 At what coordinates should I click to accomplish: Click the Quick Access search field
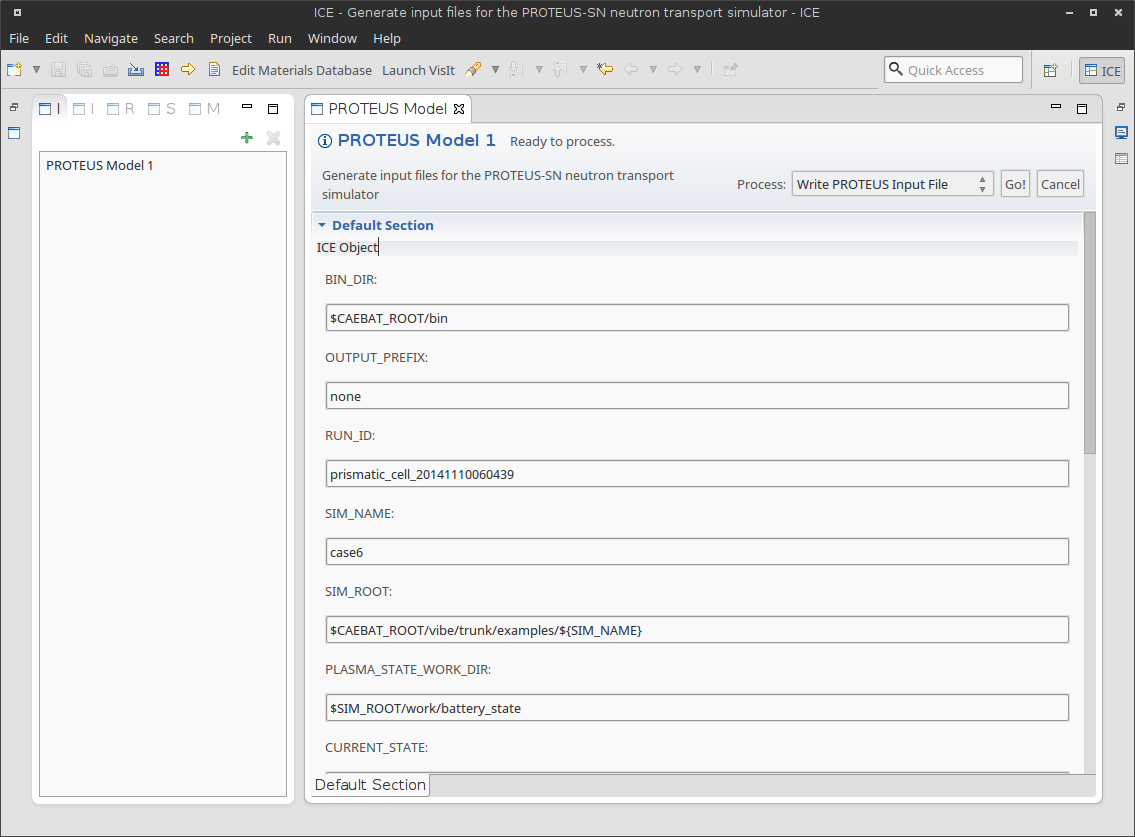pos(953,70)
